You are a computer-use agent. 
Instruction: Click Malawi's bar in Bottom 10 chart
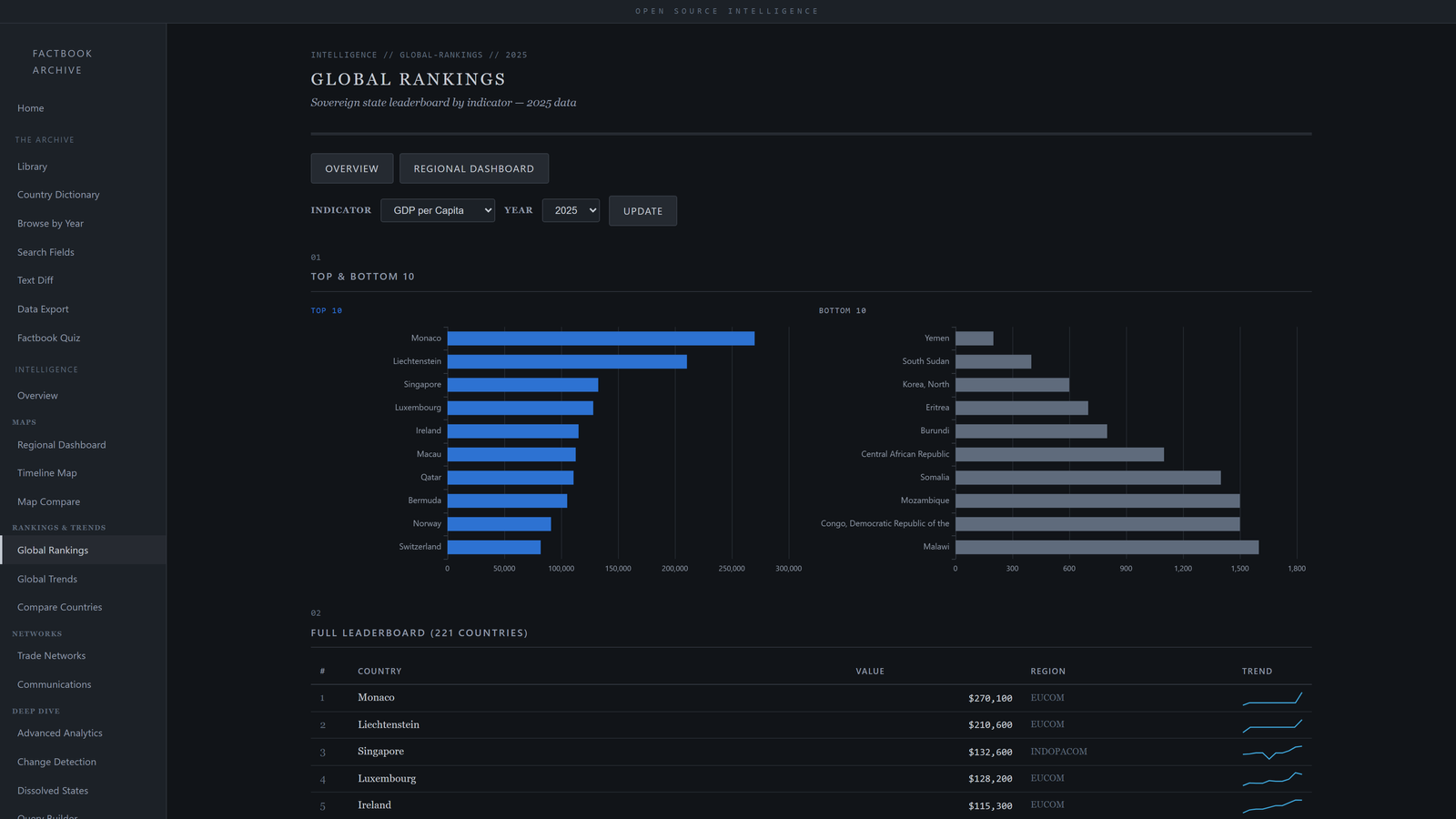[x=1107, y=547]
